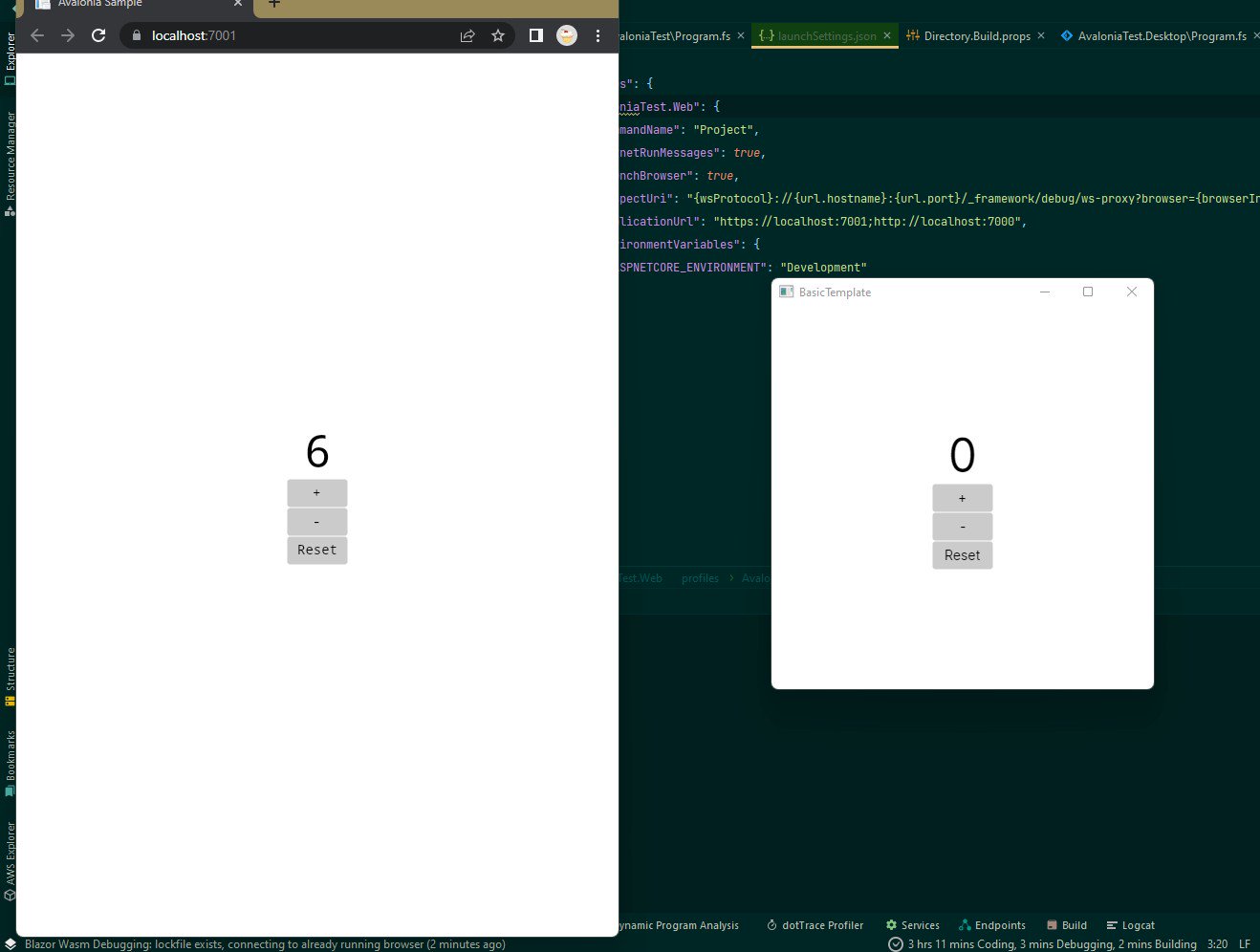
Task: Open the Logcat tool window
Action: pyautogui.click(x=1130, y=924)
